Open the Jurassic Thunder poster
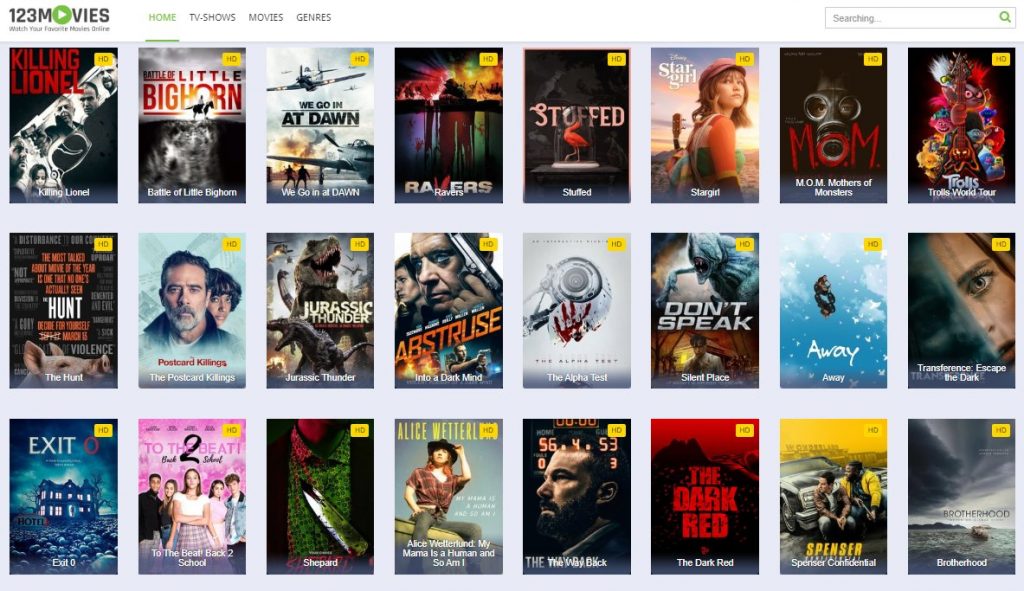The width and height of the screenshot is (1024, 591). coord(320,311)
